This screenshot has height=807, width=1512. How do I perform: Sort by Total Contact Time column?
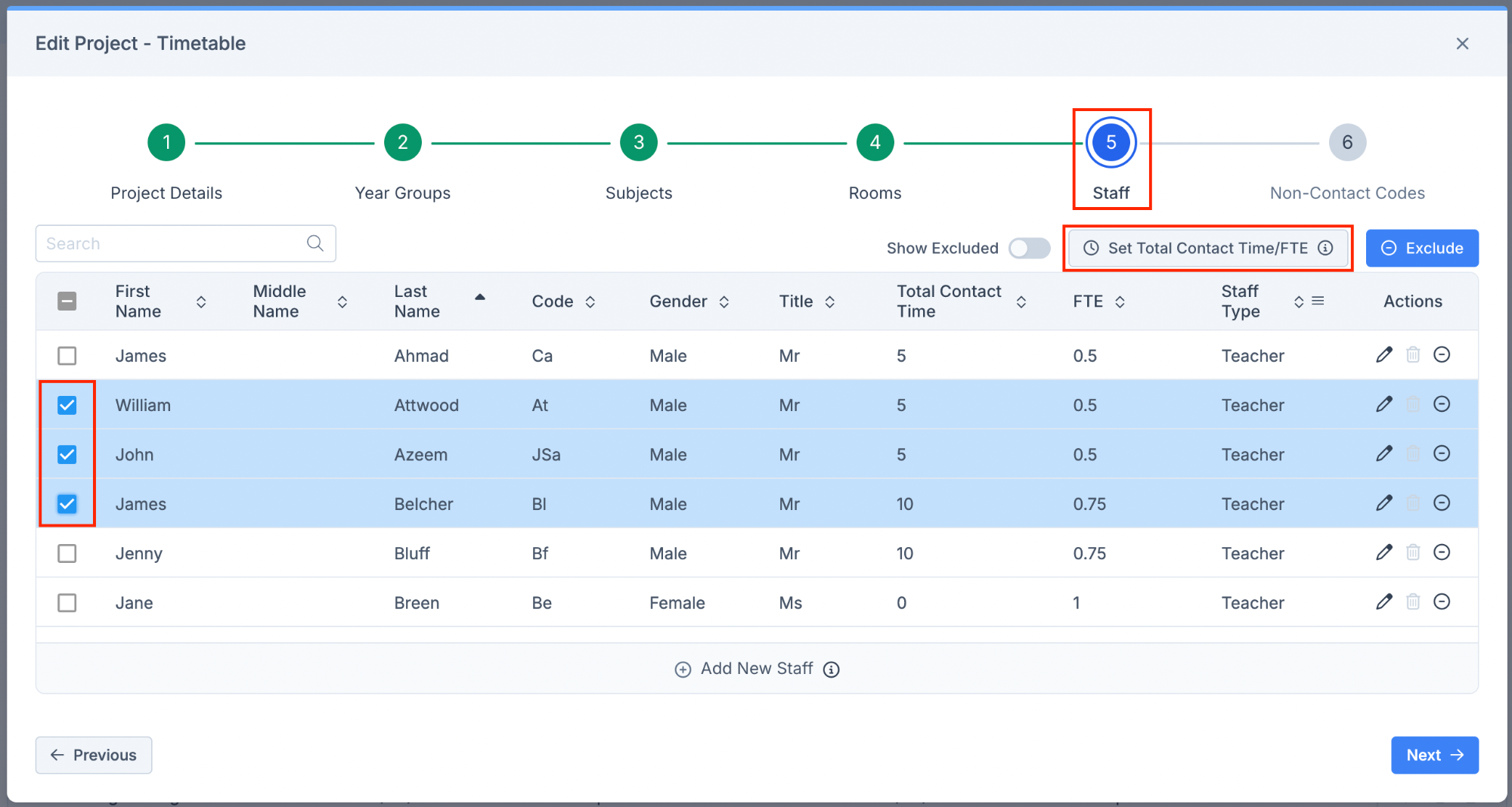[x=1021, y=301]
